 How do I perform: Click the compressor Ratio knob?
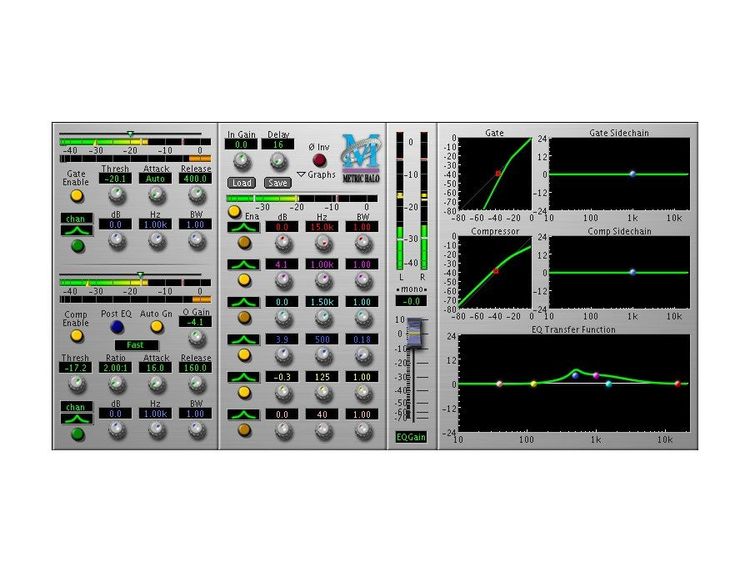tap(117, 382)
